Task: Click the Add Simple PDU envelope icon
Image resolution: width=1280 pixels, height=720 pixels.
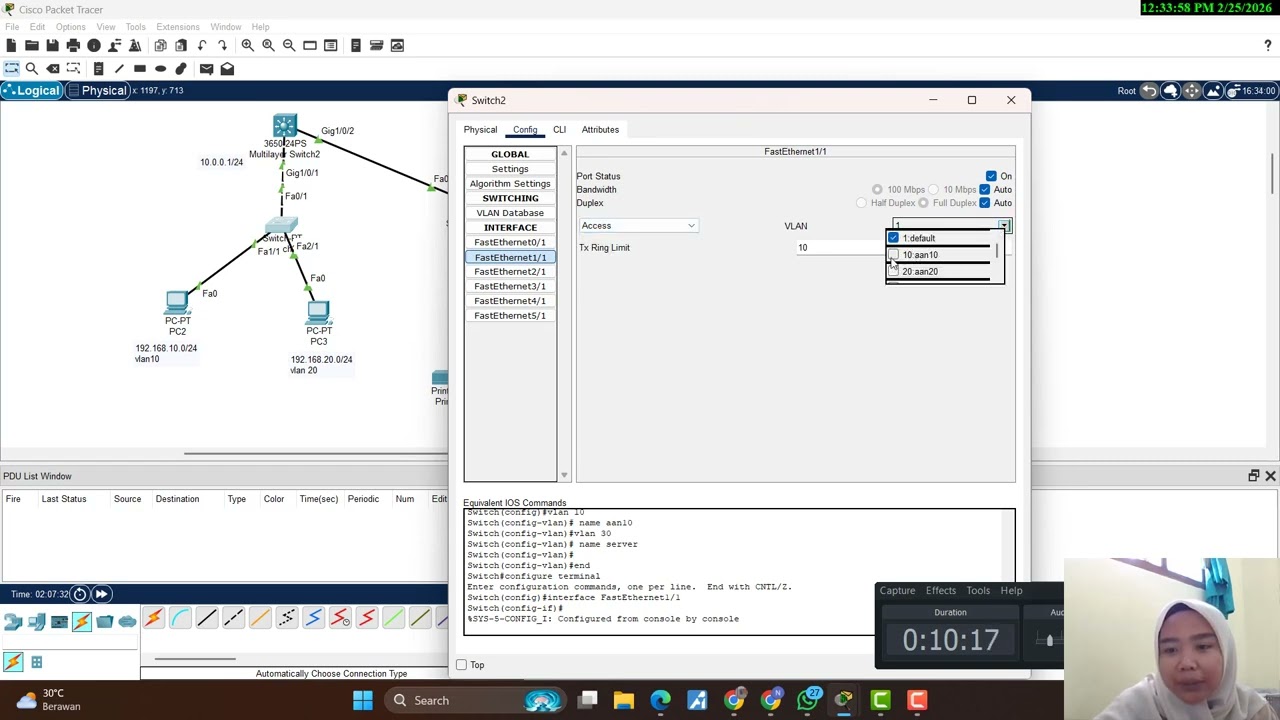Action: pos(206,68)
